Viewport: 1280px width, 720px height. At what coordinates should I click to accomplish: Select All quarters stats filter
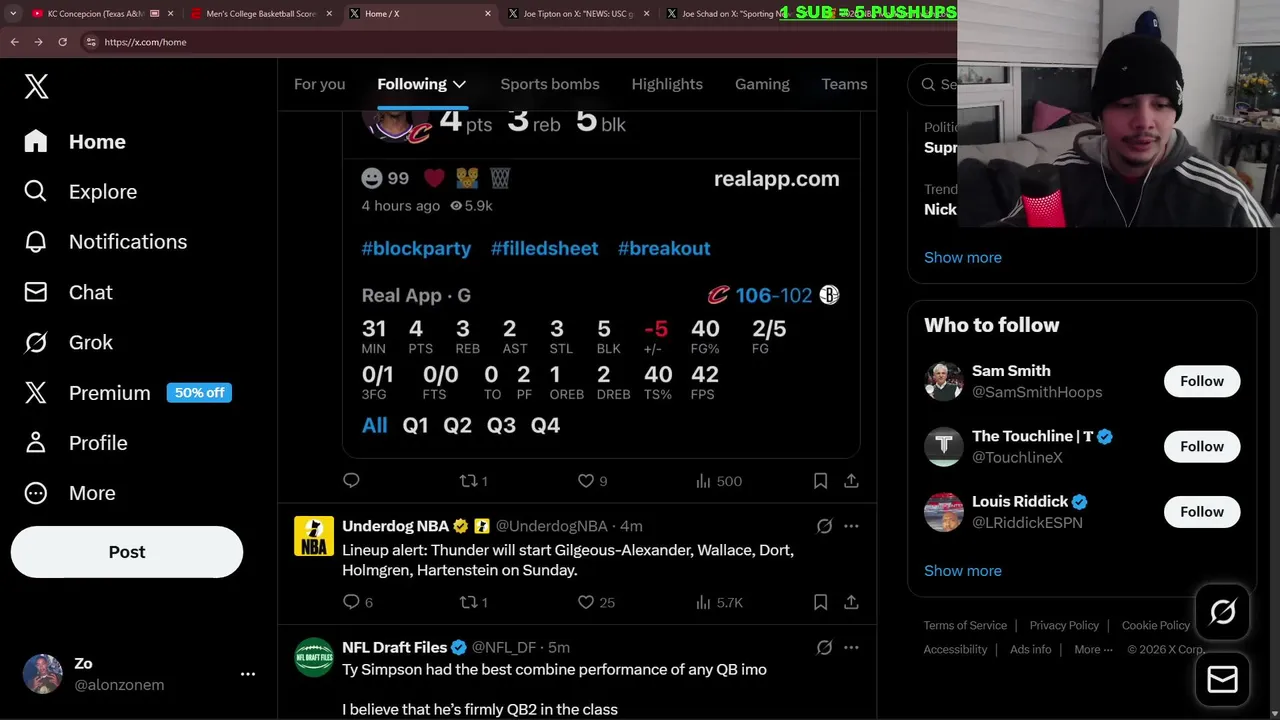[x=374, y=425]
